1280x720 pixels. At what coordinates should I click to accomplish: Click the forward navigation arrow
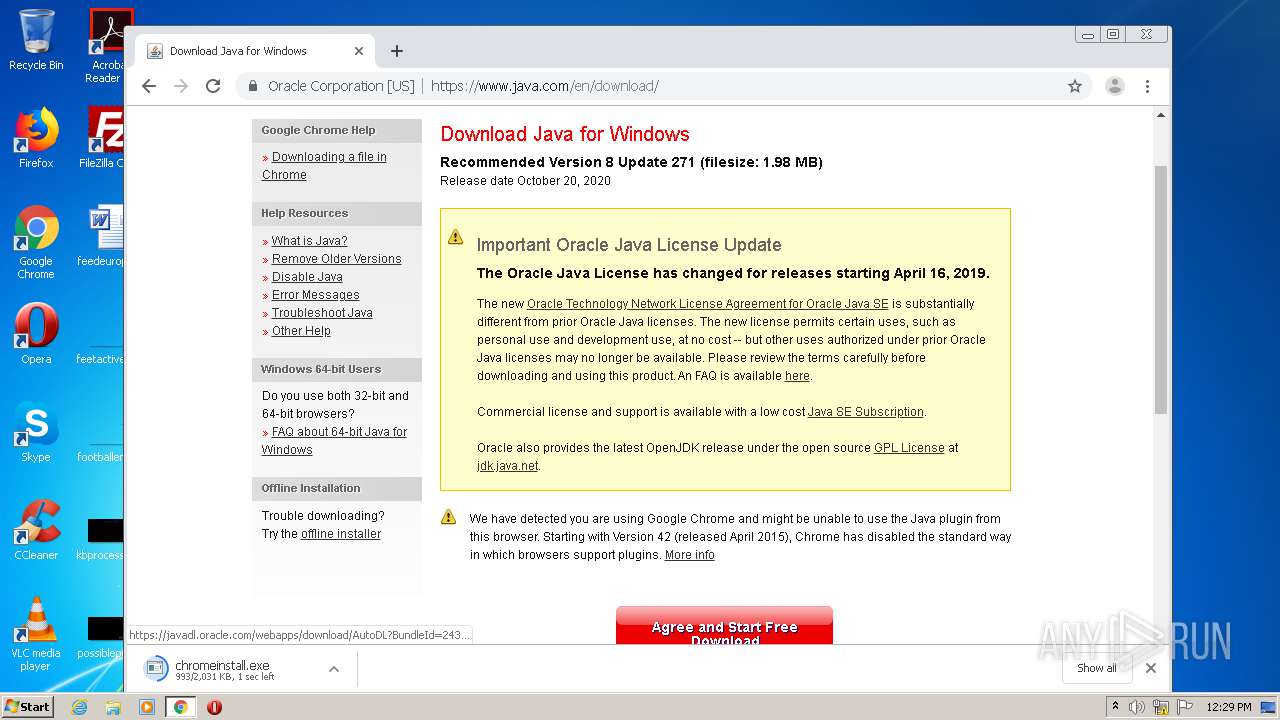click(181, 86)
